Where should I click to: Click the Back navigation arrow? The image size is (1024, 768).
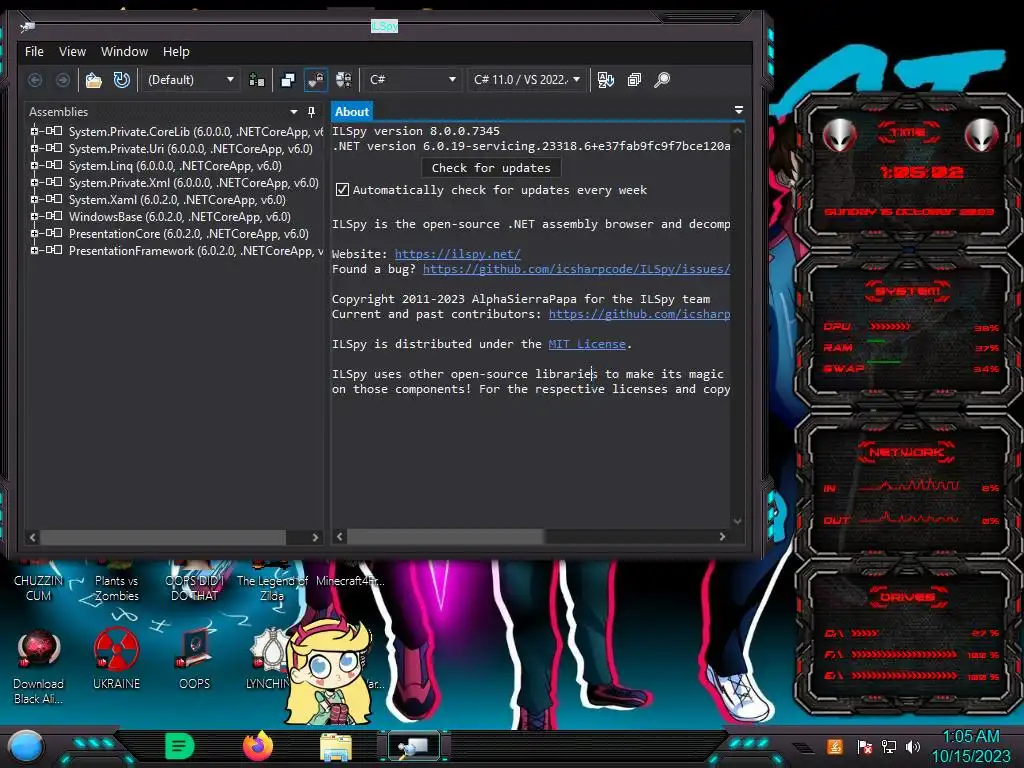tap(35, 80)
